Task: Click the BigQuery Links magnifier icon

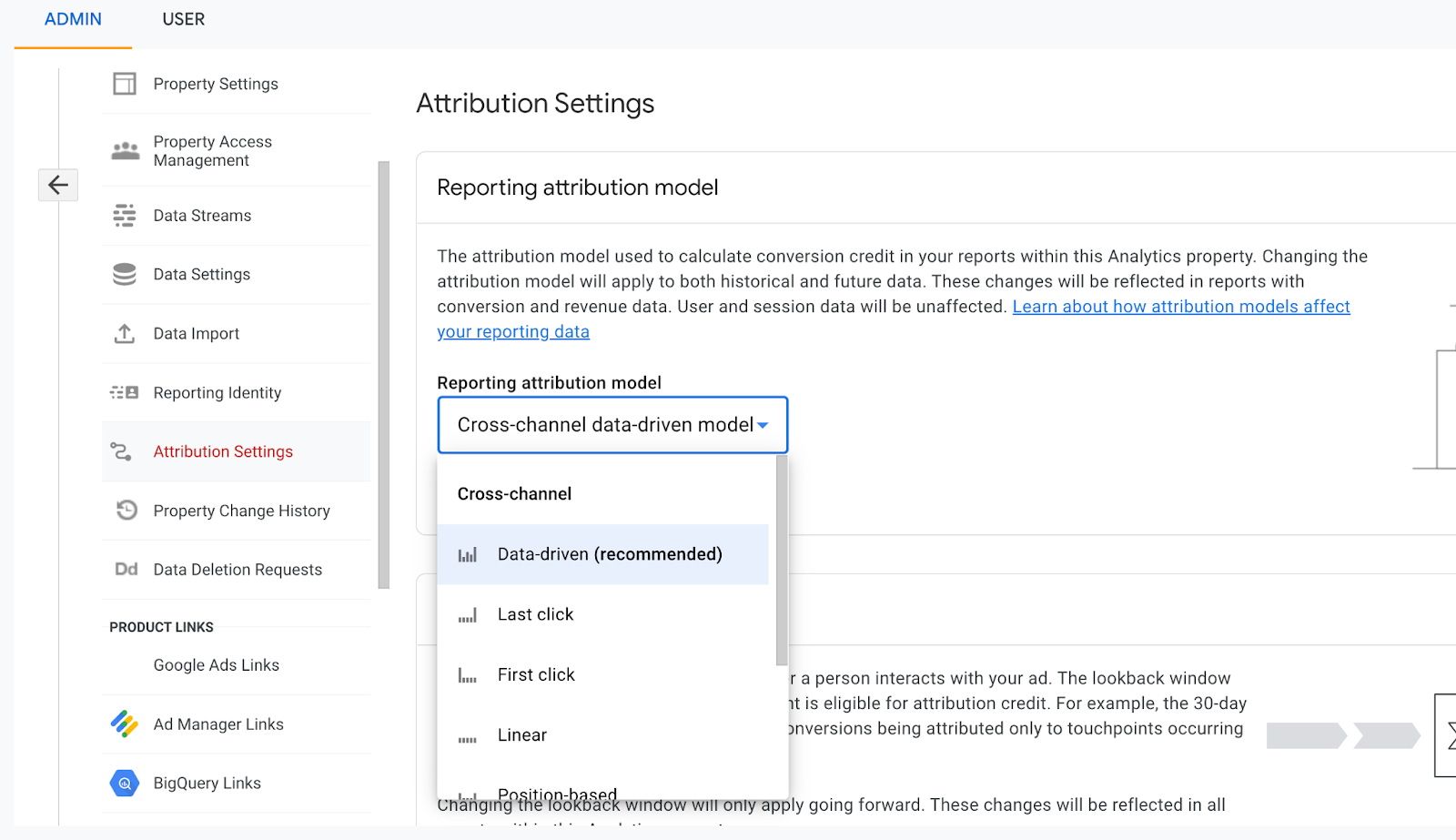Action: pos(125,783)
